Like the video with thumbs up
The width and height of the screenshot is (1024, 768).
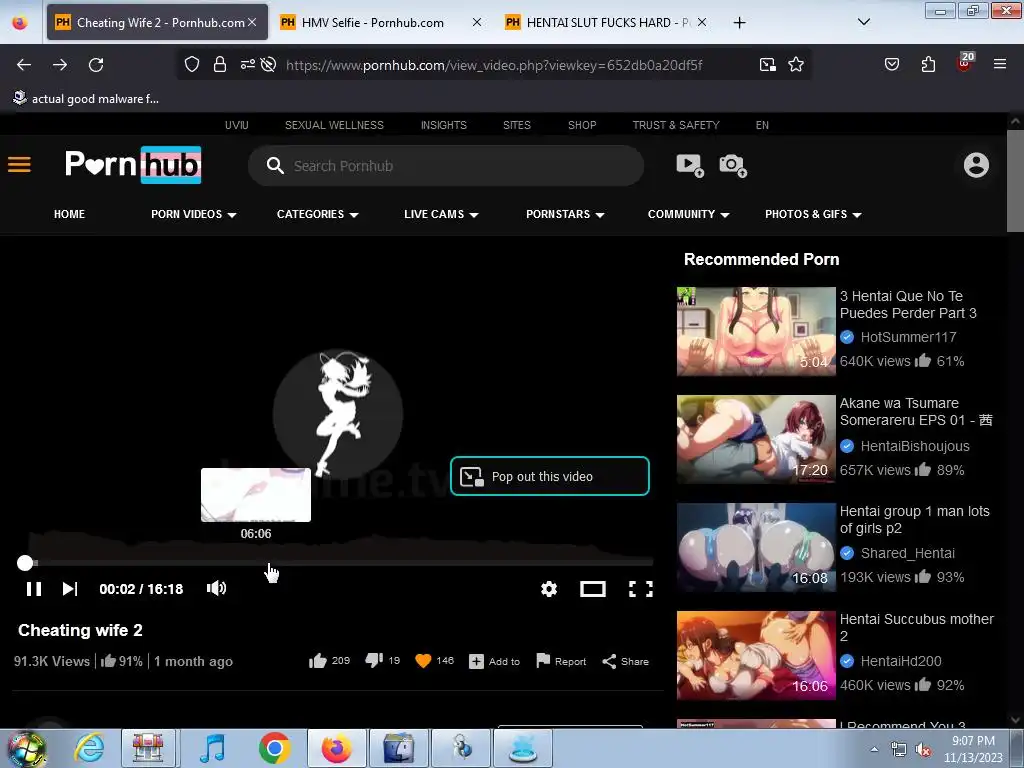click(x=318, y=661)
